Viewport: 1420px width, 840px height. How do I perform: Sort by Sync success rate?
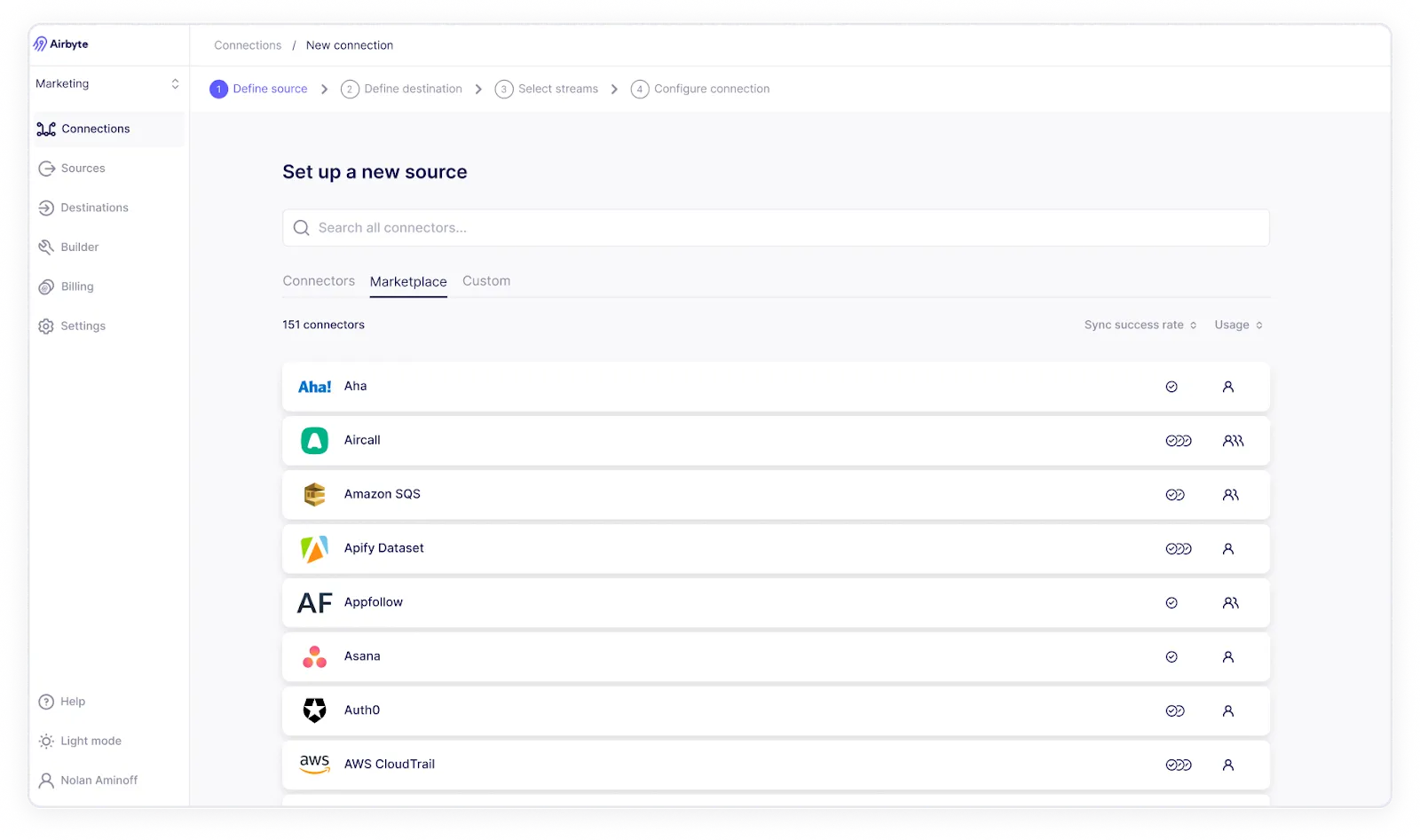tap(1140, 326)
